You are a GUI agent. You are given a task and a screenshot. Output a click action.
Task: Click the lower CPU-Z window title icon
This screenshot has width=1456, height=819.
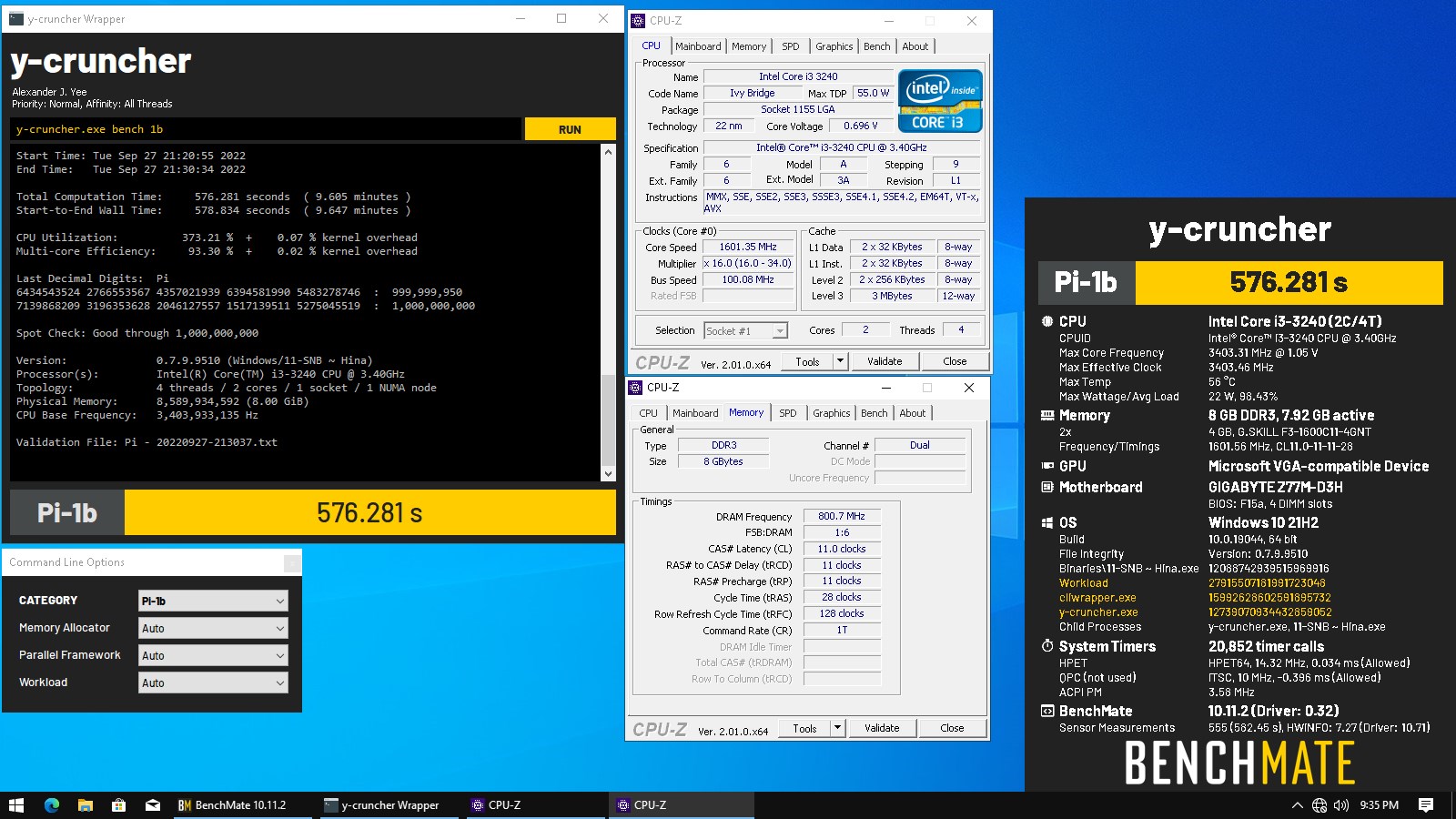click(635, 387)
